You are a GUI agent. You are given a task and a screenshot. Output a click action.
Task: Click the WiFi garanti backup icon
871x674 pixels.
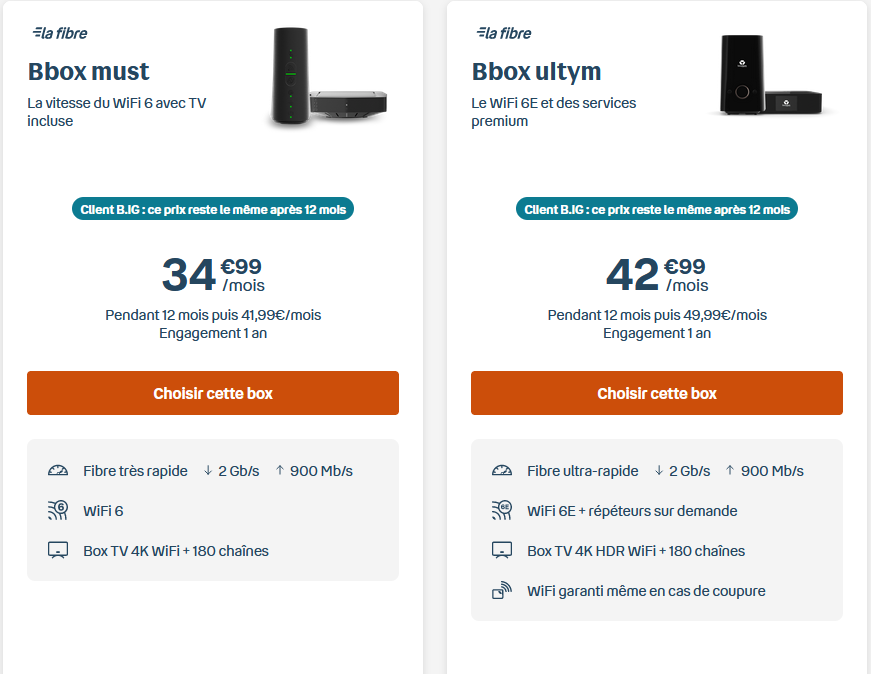pos(502,591)
